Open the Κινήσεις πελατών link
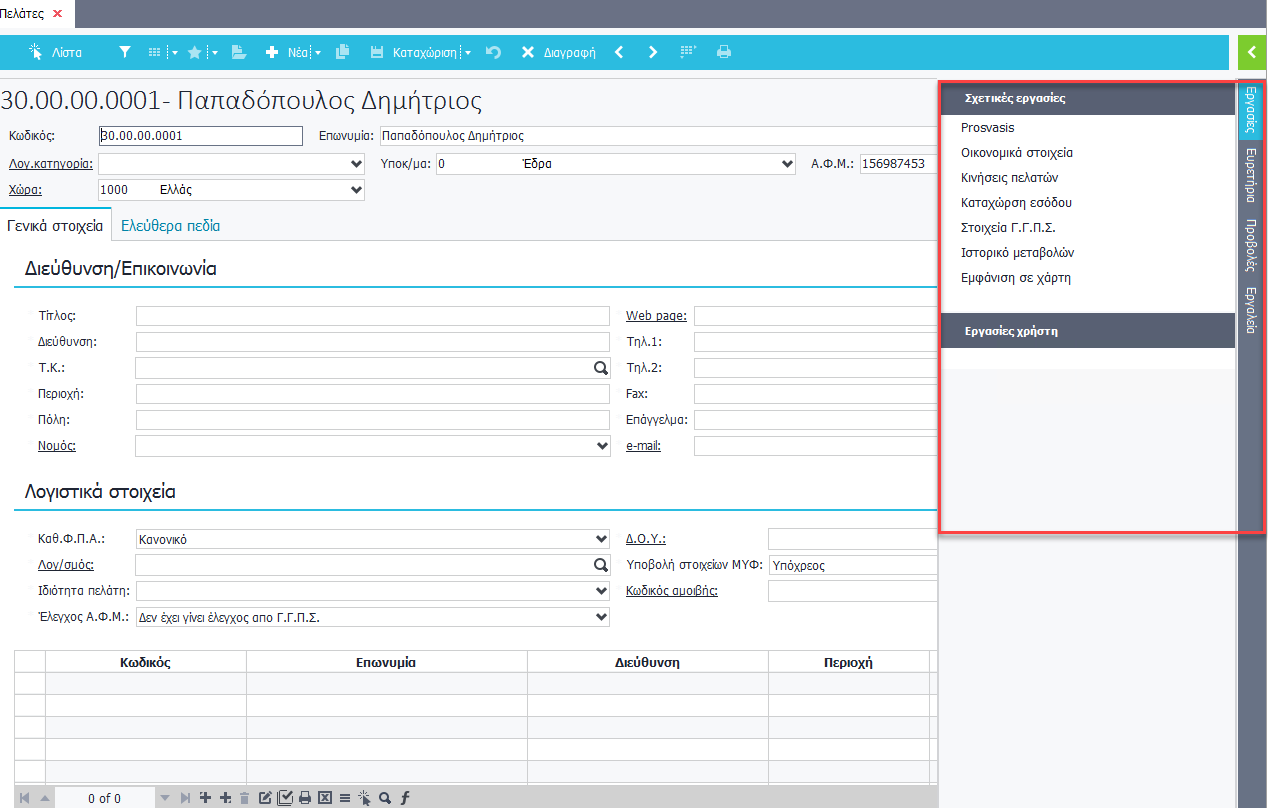 [1009, 178]
